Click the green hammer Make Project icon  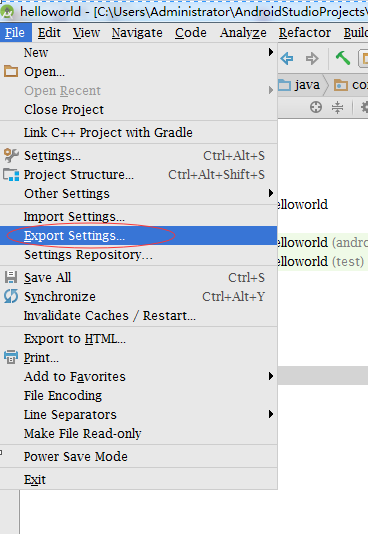(x=342, y=58)
